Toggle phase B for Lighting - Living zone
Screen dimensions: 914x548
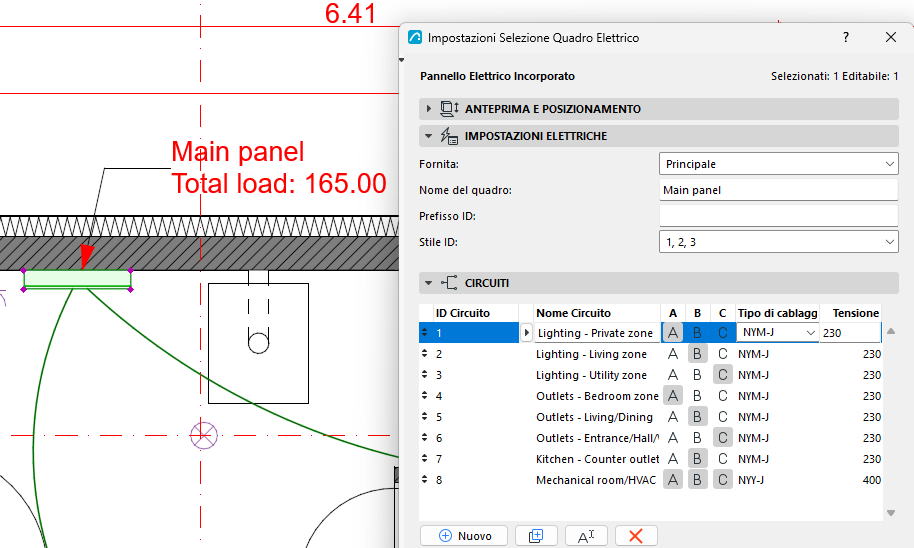[x=697, y=354]
